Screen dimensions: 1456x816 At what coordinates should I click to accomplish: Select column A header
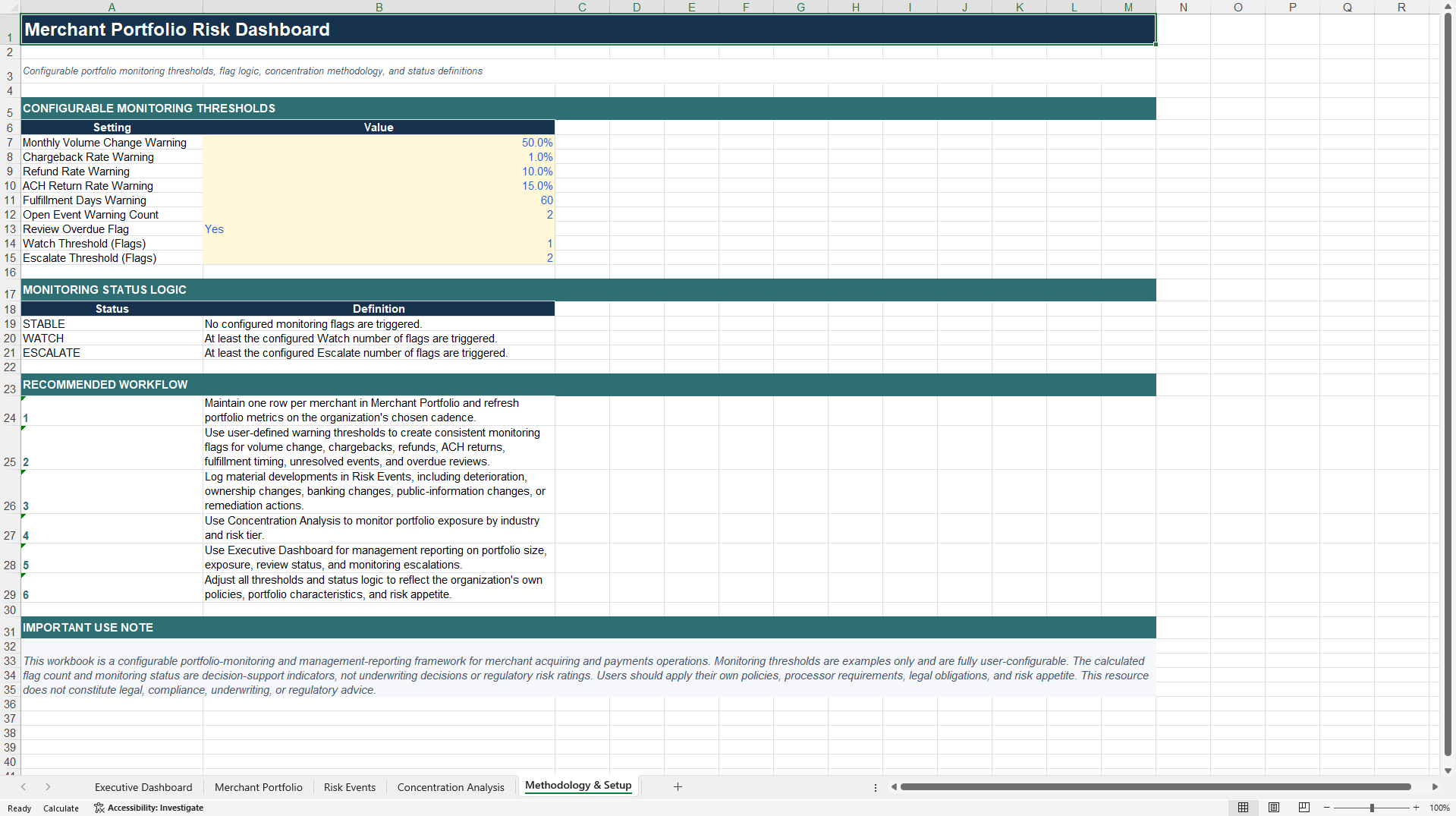coord(112,7)
